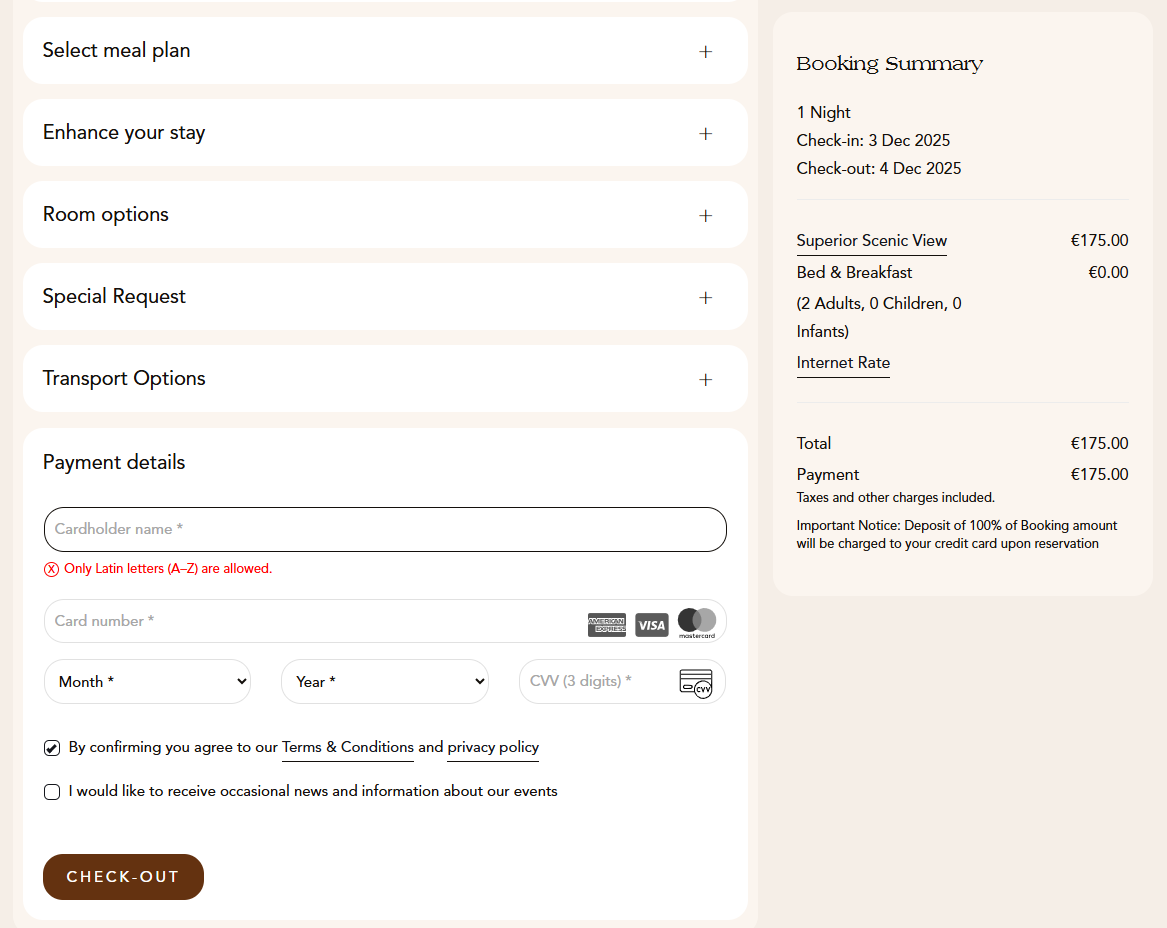The height and width of the screenshot is (928, 1167).
Task: Click the plus icon beside Room options
Action: (x=705, y=215)
